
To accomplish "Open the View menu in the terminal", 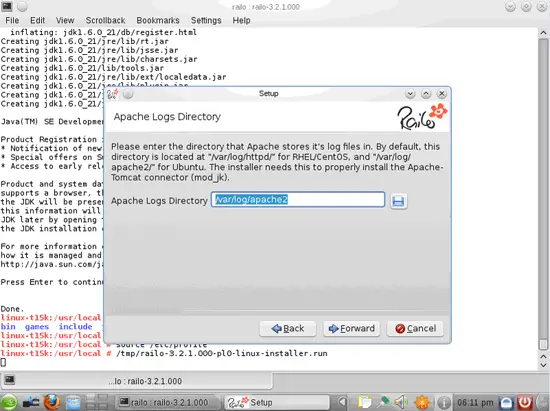I will (x=65, y=20).
